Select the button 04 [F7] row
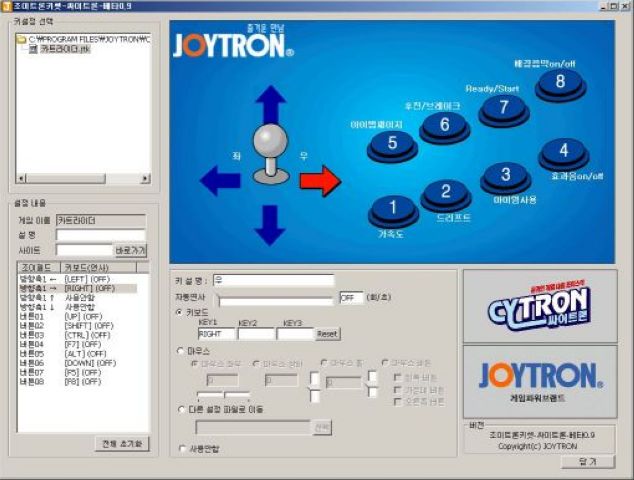Viewport: 634px width, 480px height. (x=78, y=345)
